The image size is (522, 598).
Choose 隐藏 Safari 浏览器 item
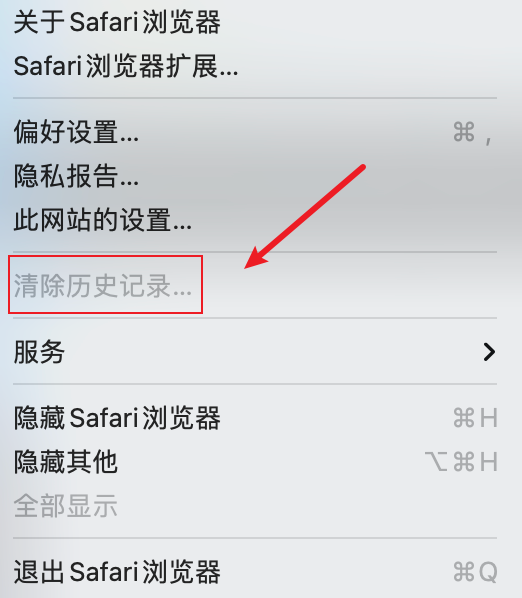[x=255, y=418]
